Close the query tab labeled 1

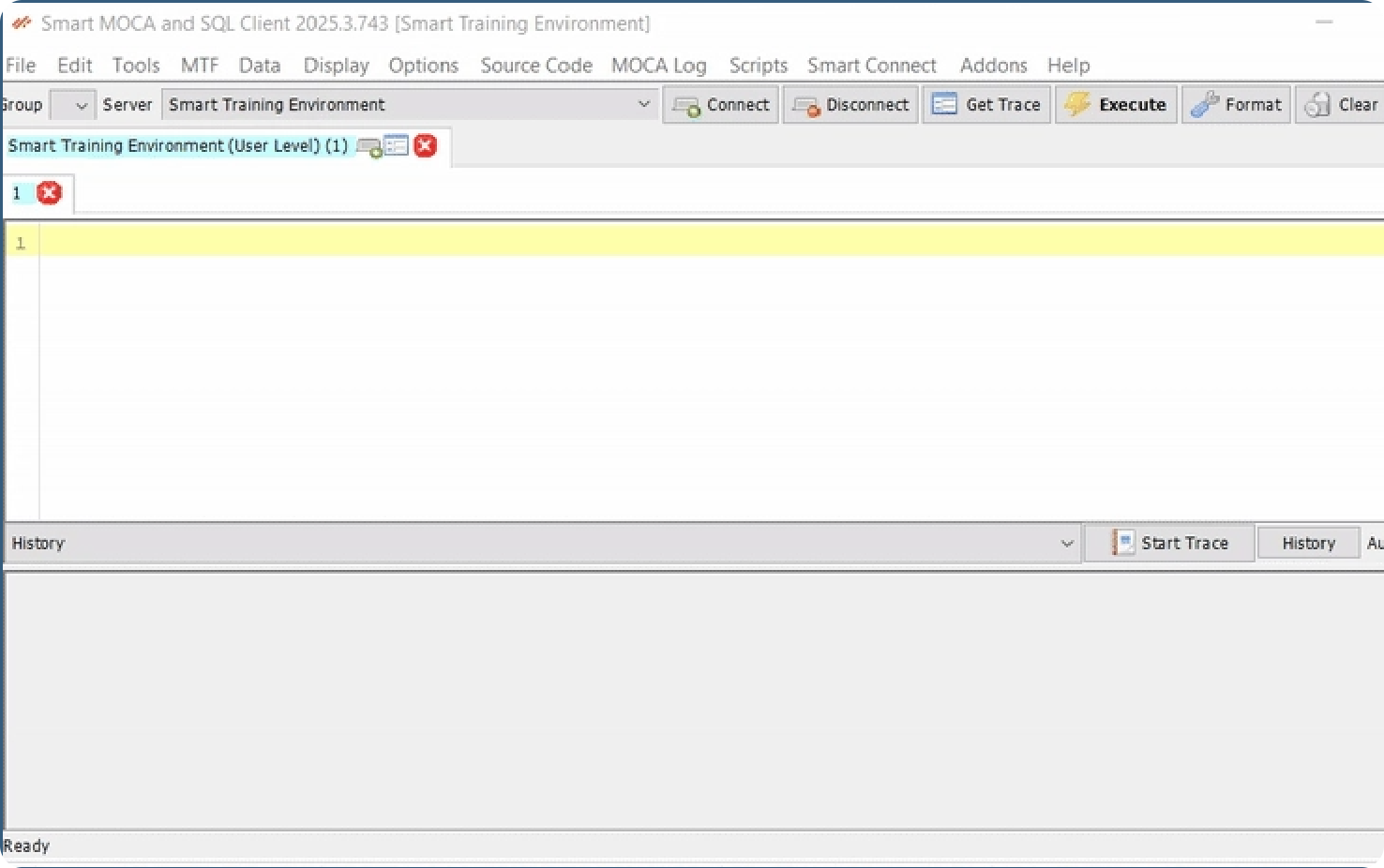click(48, 192)
